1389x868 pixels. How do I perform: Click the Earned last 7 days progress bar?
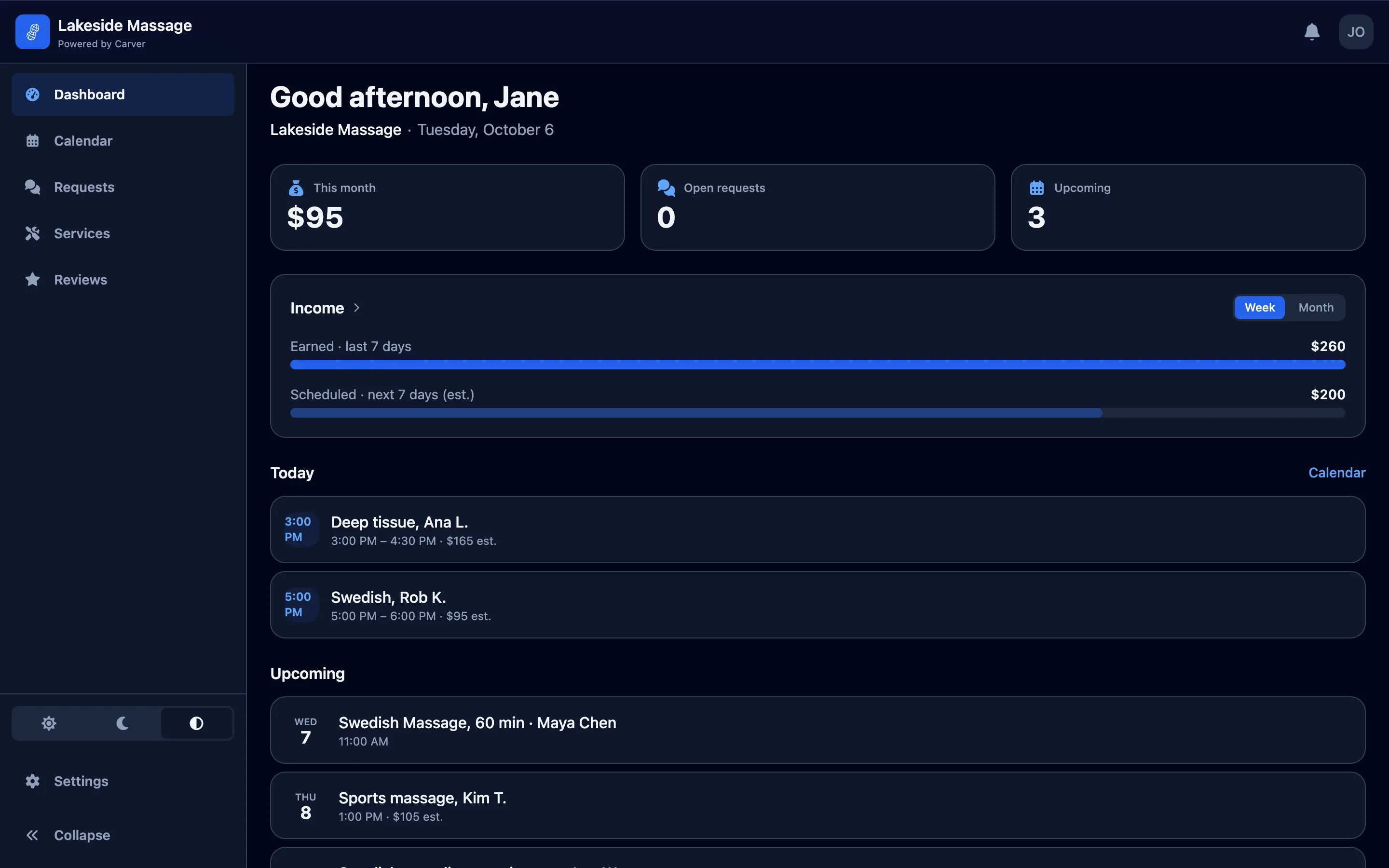pyautogui.click(x=817, y=365)
